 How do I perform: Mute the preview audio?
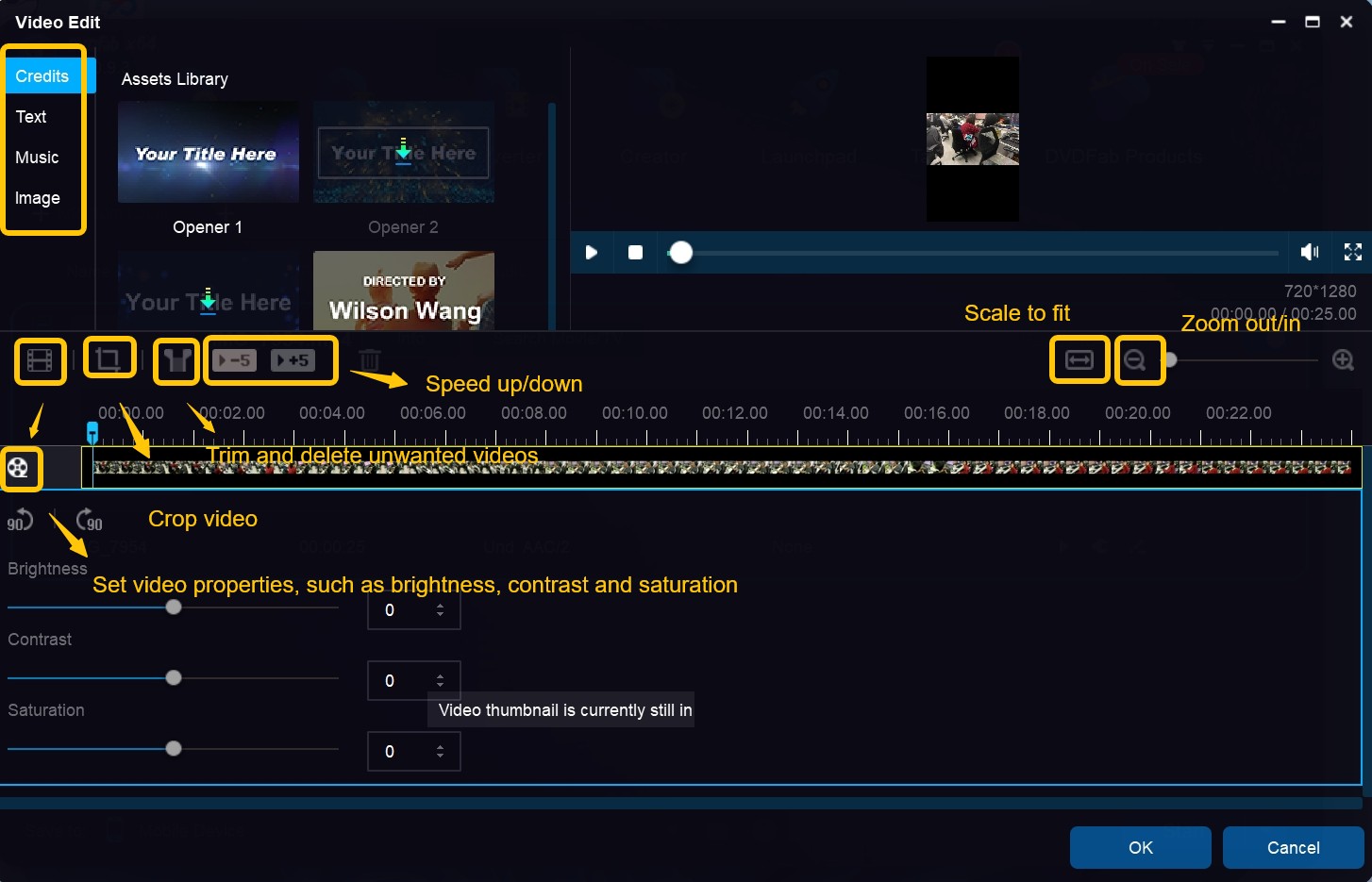pos(1310,252)
